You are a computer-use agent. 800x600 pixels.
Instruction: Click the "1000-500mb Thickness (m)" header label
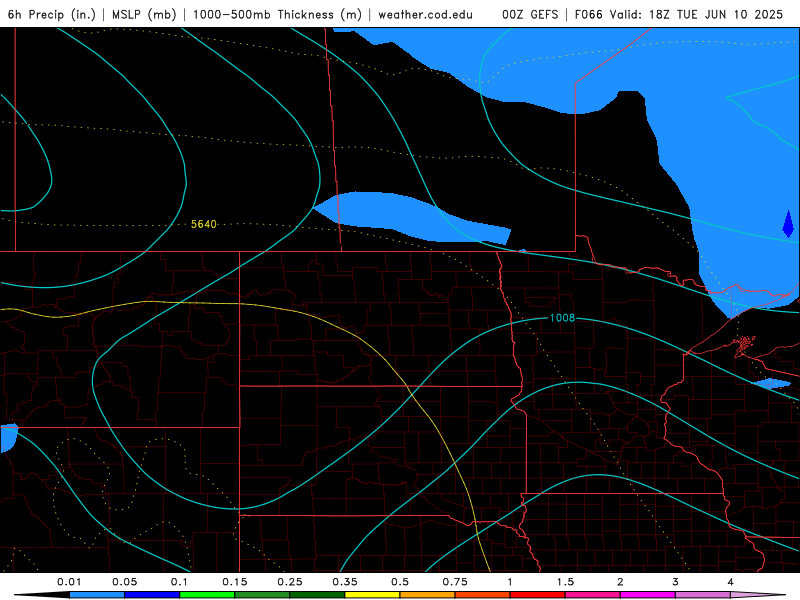277,14
